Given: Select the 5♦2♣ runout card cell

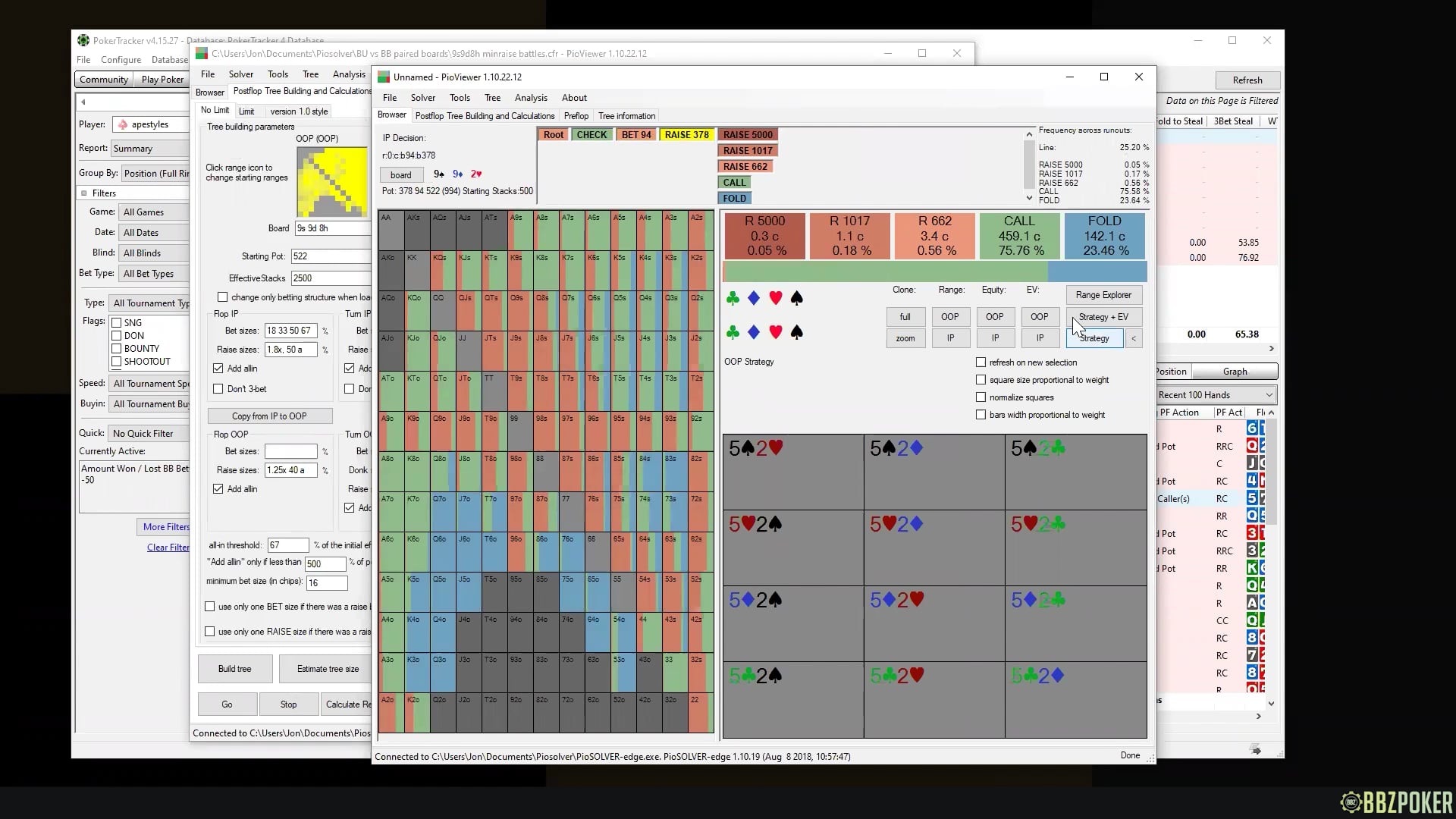Looking at the screenshot, I should (x=1075, y=623).
